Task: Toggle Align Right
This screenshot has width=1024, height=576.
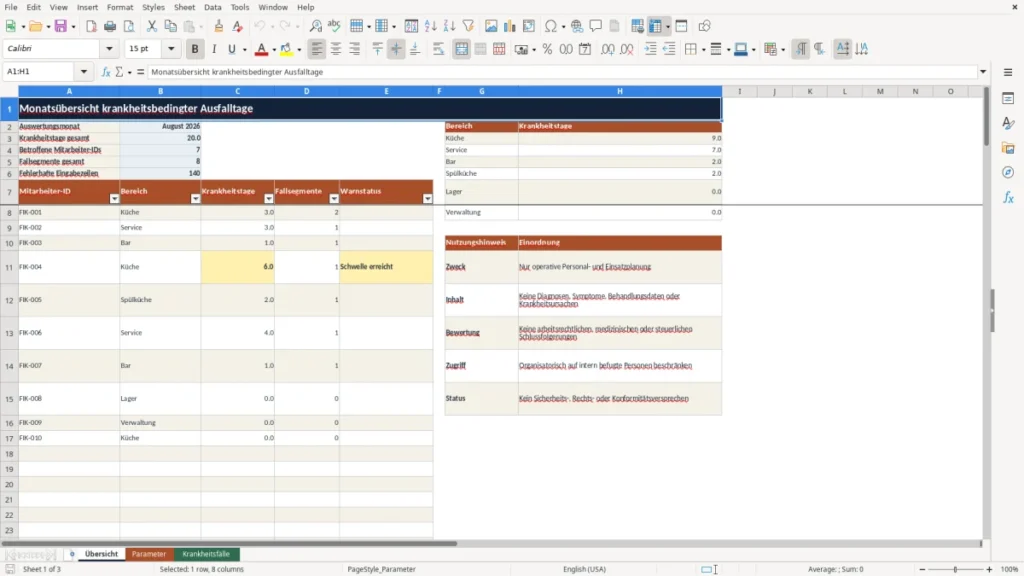Action: (355, 49)
